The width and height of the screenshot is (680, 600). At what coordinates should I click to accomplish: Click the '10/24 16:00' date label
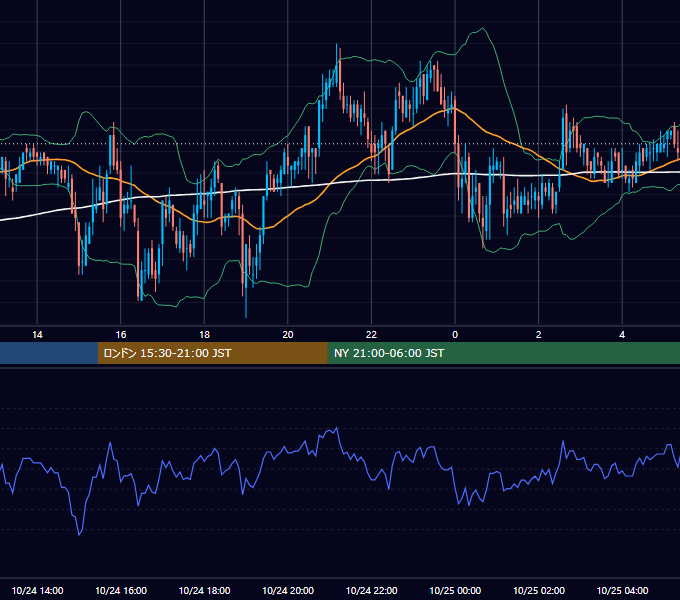point(121,590)
